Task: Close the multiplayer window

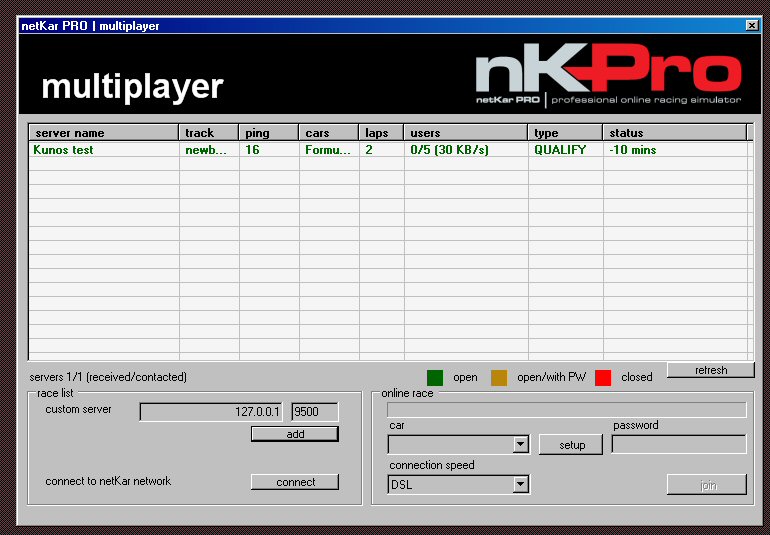Action: 751,26
